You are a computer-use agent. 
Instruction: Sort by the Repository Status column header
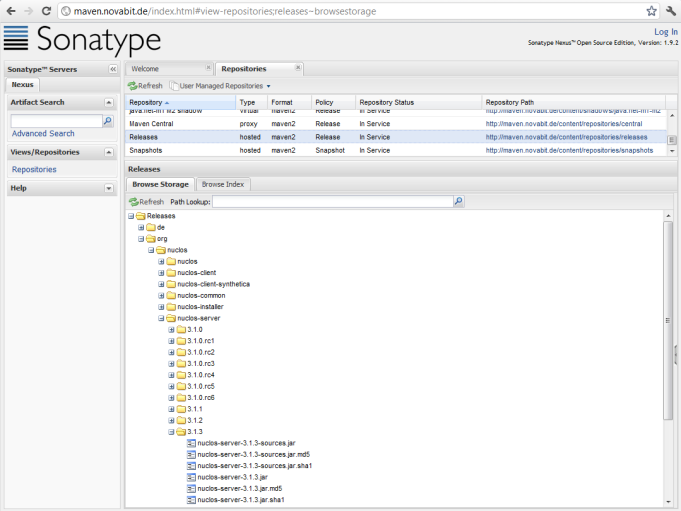(419, 102)
